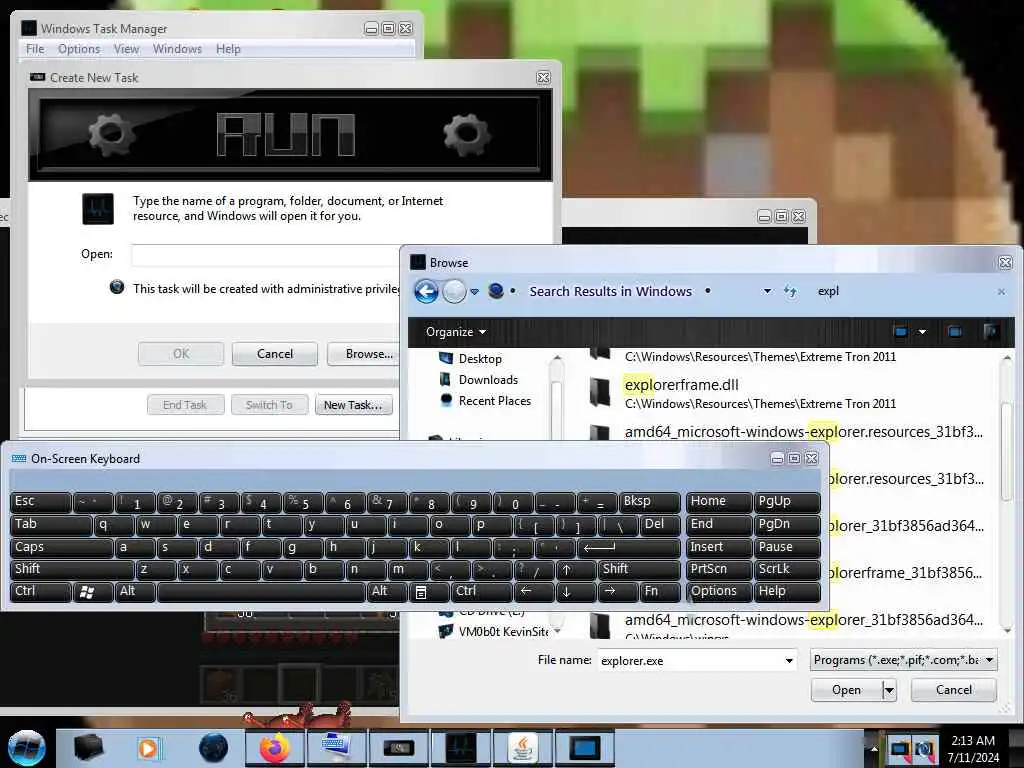Open the recent pages arrow beside Forward button

[475, 292]
